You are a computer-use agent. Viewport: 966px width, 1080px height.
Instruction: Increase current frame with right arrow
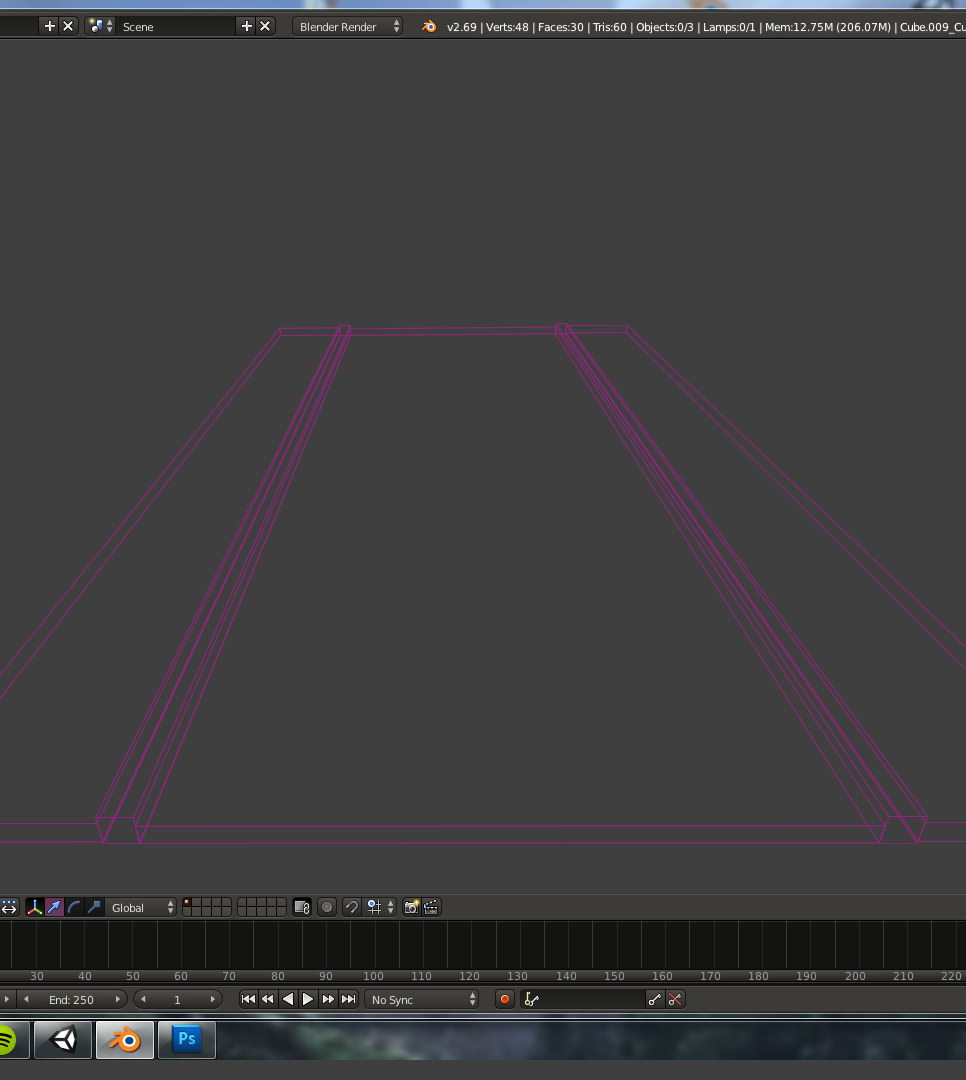click(x=212, y=999)
